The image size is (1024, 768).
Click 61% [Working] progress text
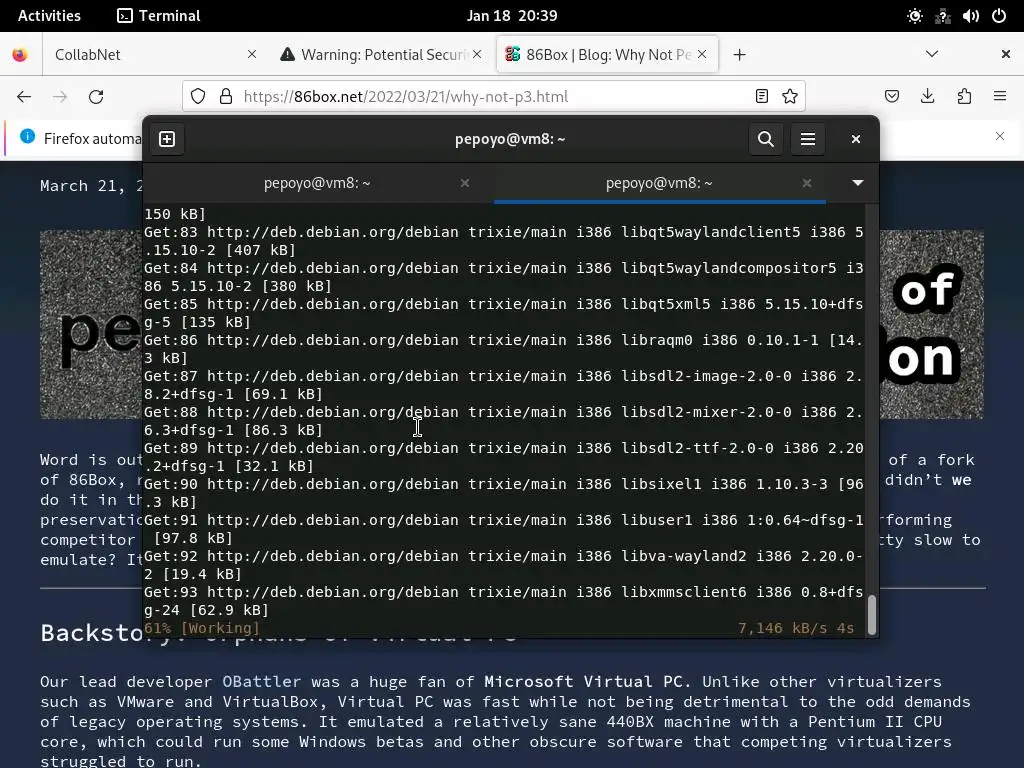tap(202, 628)
